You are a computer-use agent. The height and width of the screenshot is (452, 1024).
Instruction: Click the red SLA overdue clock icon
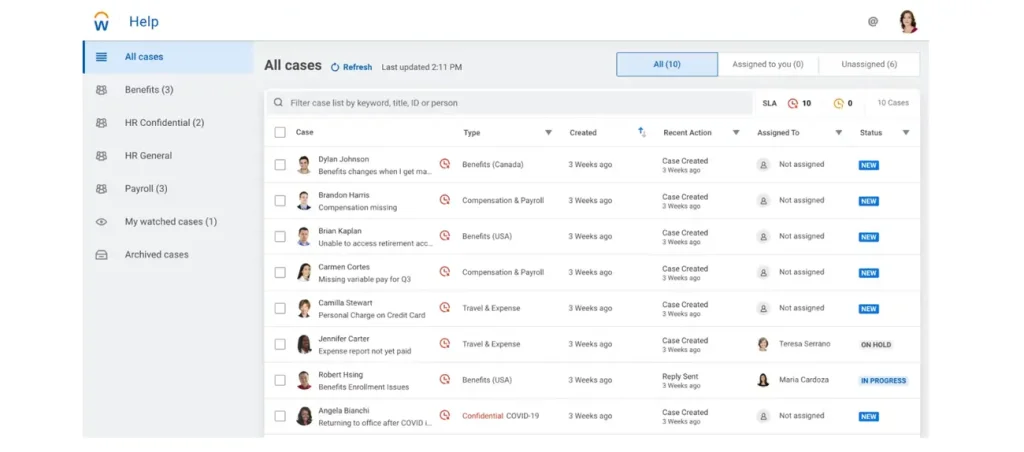tap(793, 103)
